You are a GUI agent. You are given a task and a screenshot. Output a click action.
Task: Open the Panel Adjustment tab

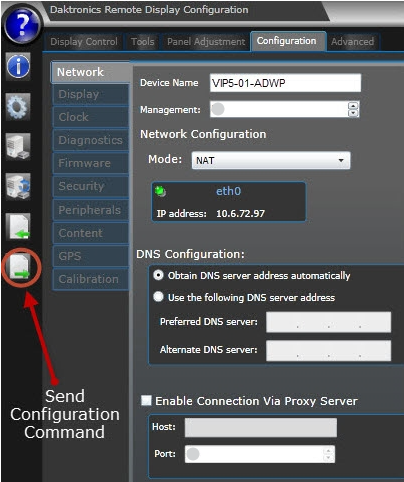coord(206,42)
